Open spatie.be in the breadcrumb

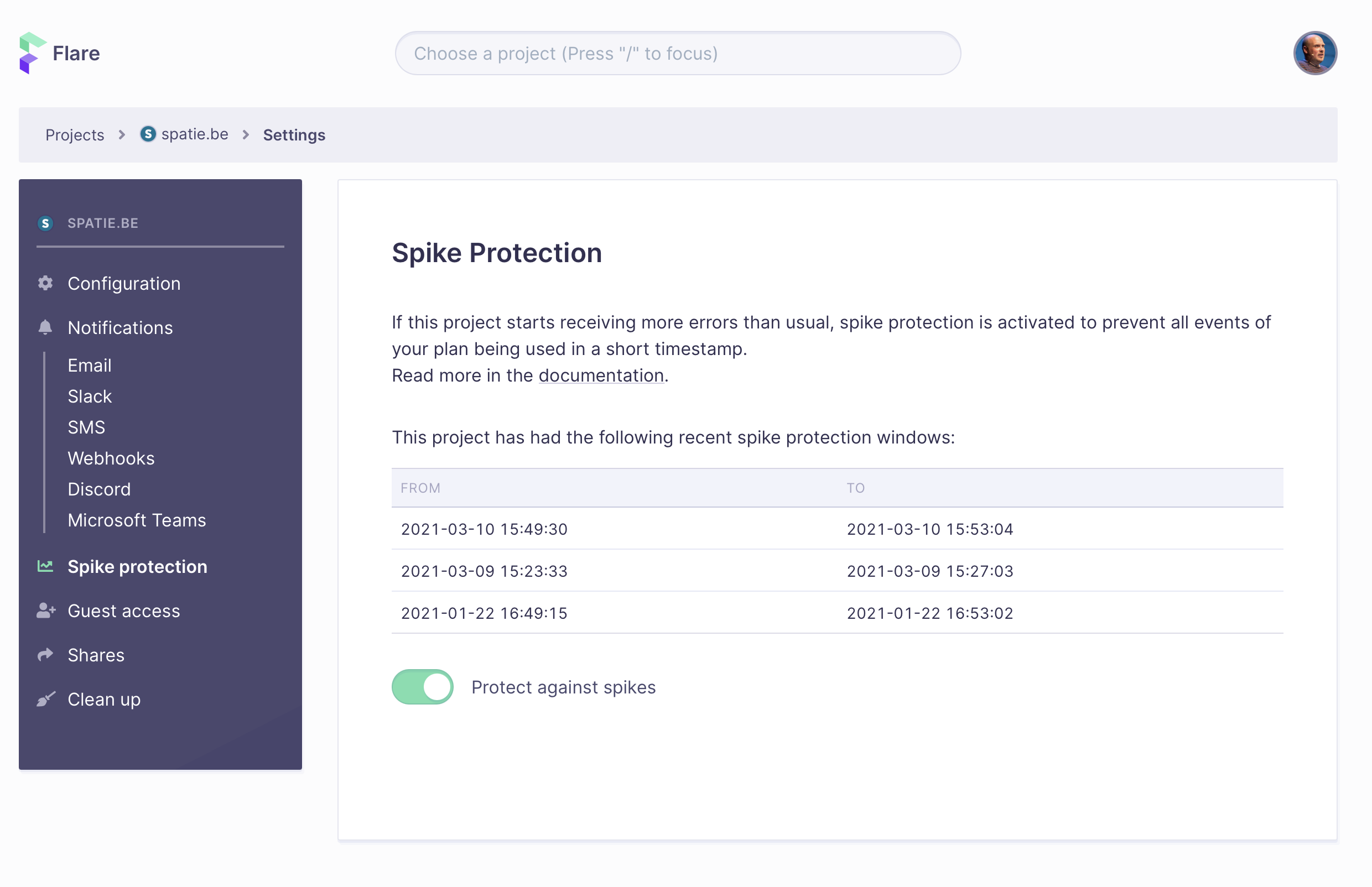tap(195, 134)
